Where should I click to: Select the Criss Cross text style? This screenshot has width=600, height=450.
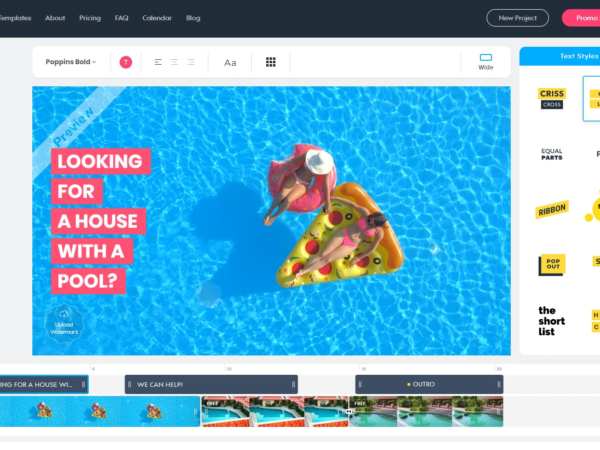552,98
